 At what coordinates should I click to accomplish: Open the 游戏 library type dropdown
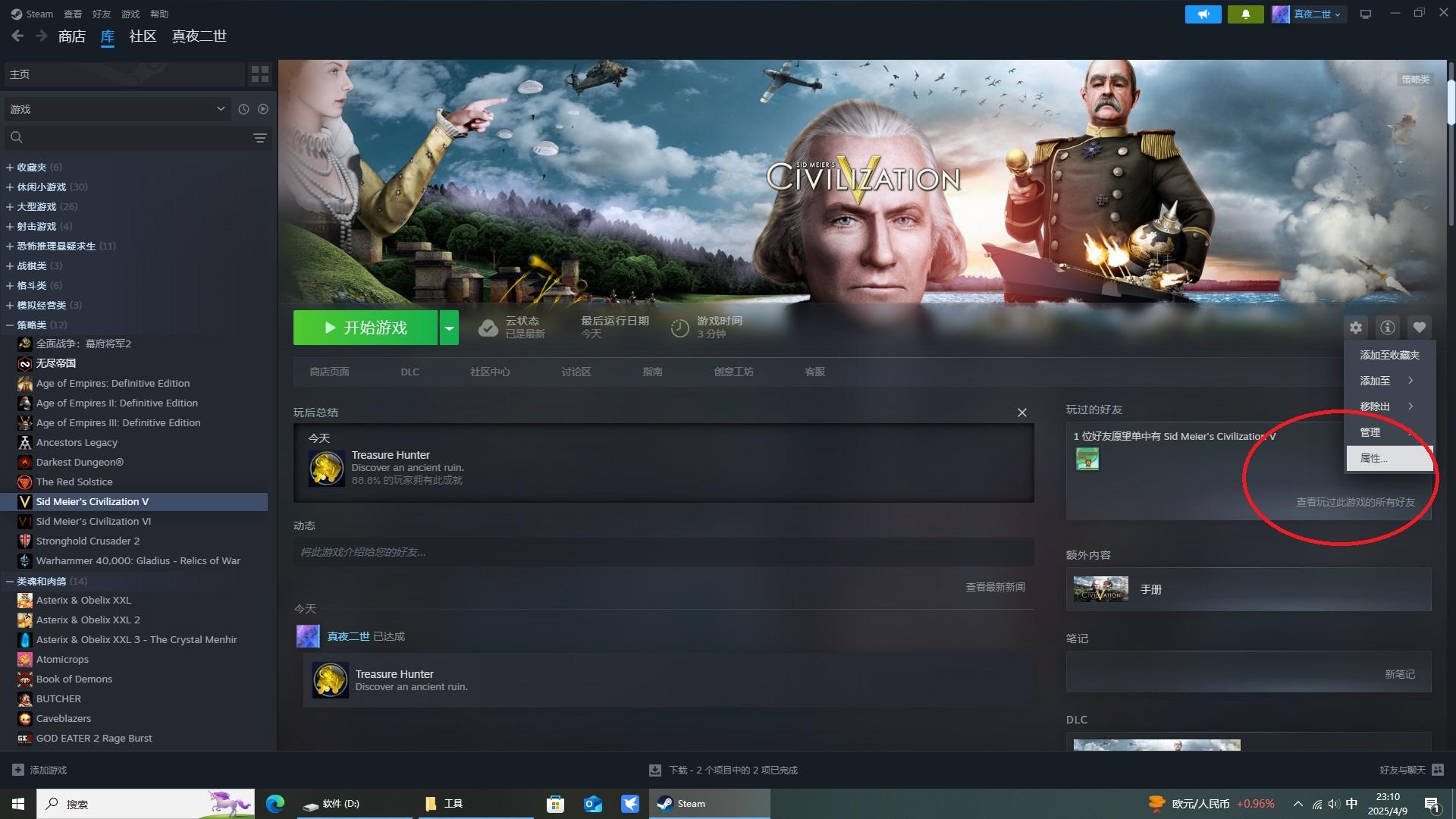118,109
